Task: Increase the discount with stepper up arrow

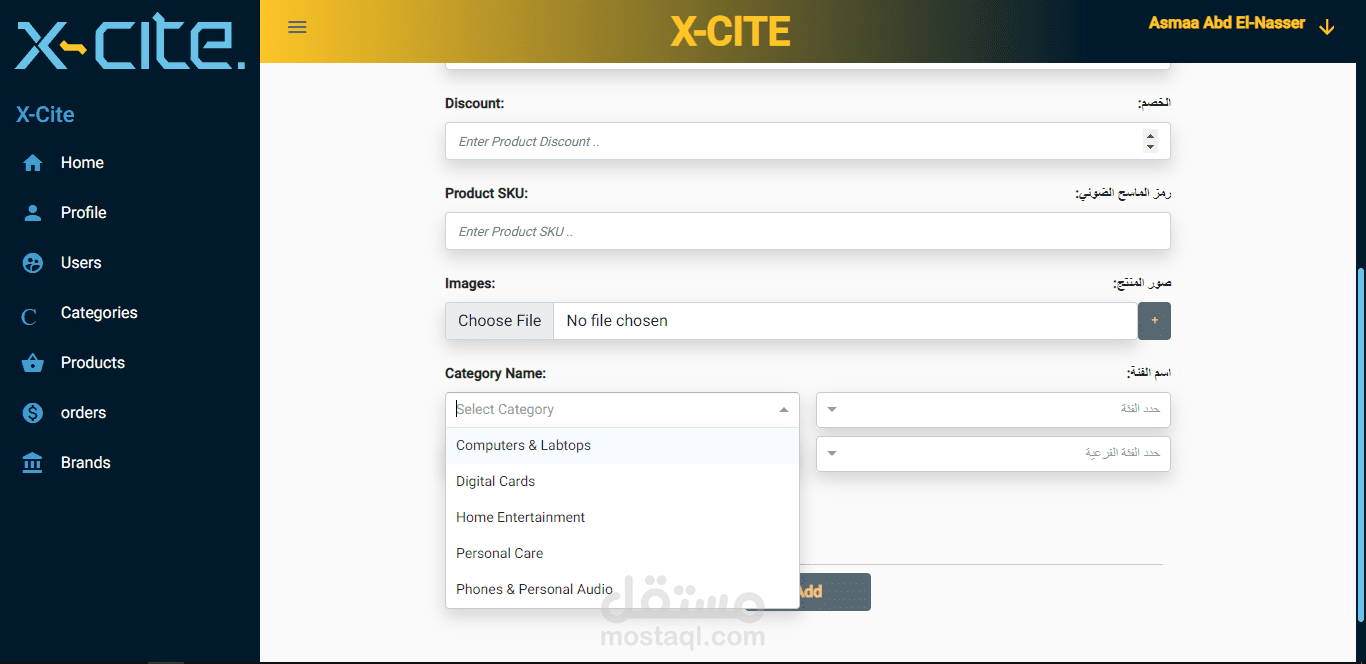Action: (x=1150, y=136)
